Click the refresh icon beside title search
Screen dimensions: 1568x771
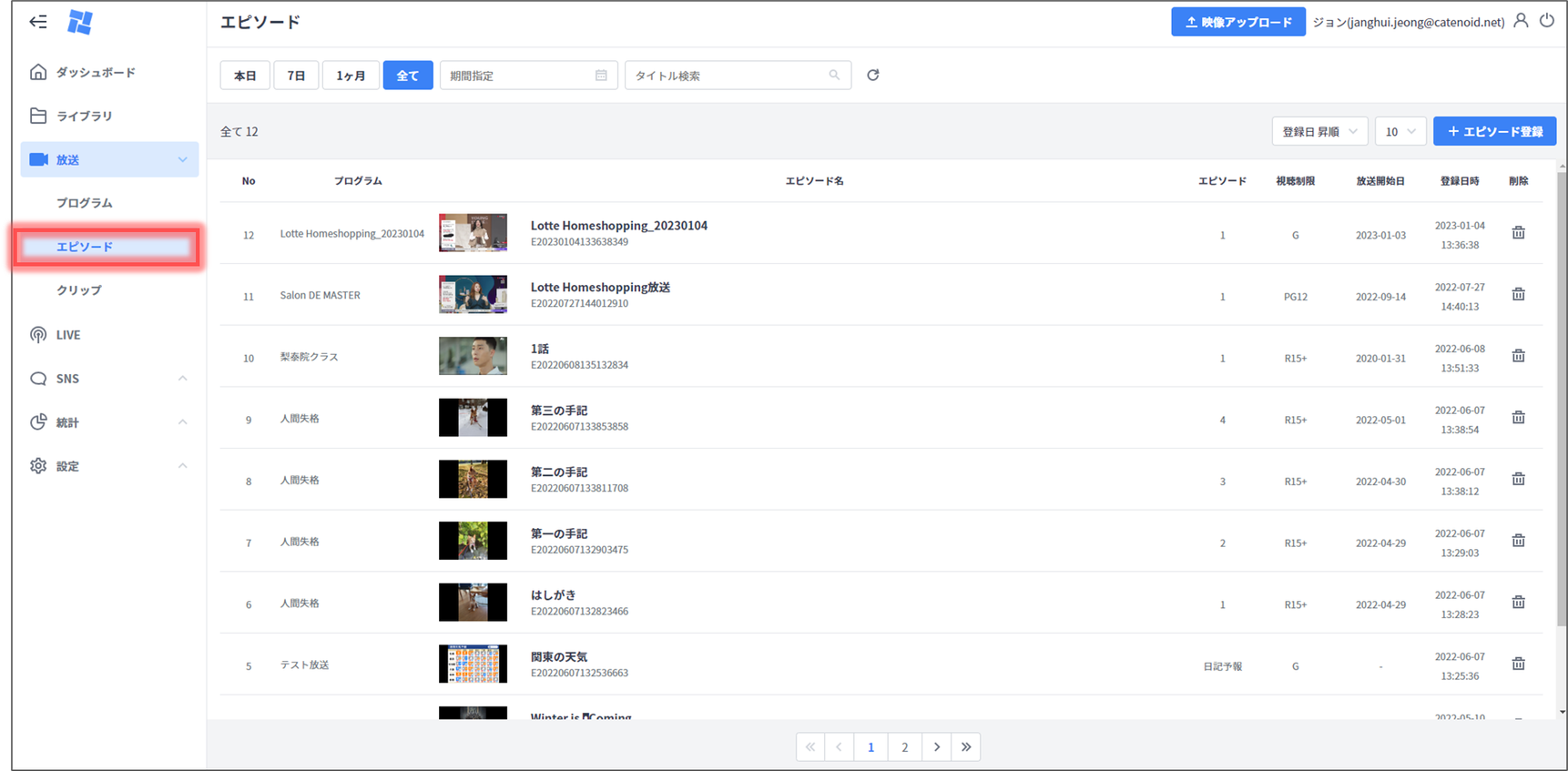coord(872,76)
